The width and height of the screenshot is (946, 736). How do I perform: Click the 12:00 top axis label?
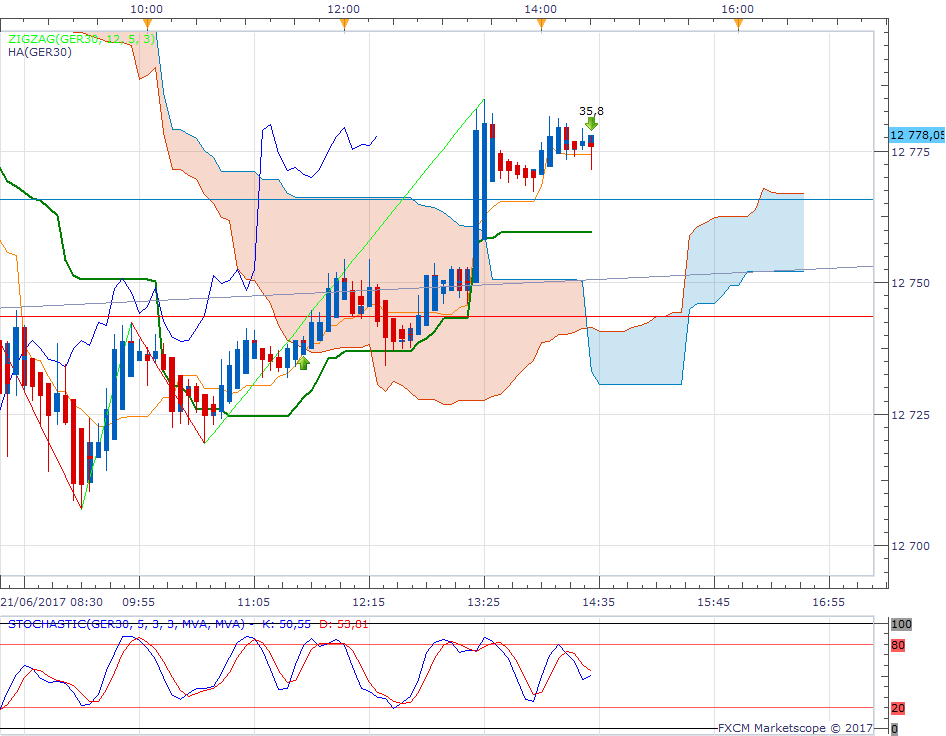344,9
